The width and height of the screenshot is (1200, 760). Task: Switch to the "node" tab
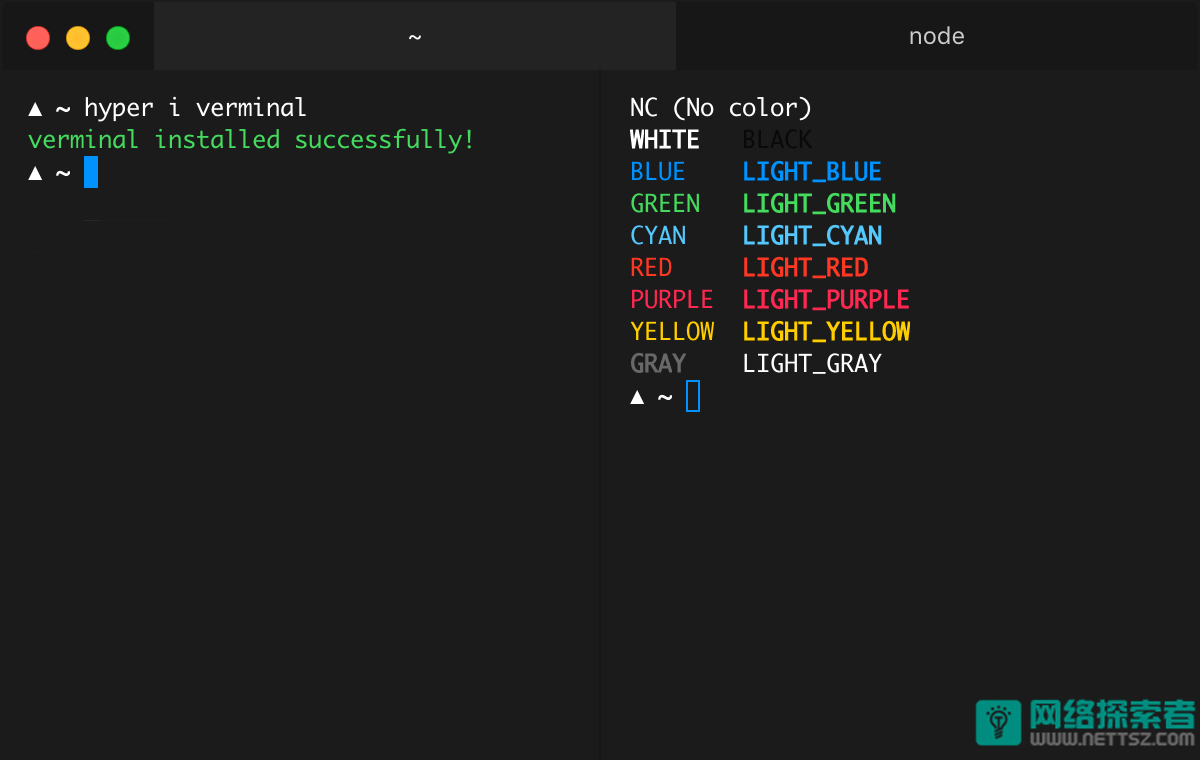click(937, 37)
